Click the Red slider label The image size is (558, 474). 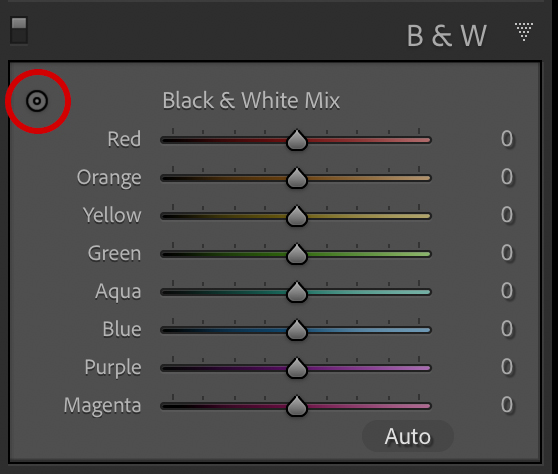coord(124,139)
